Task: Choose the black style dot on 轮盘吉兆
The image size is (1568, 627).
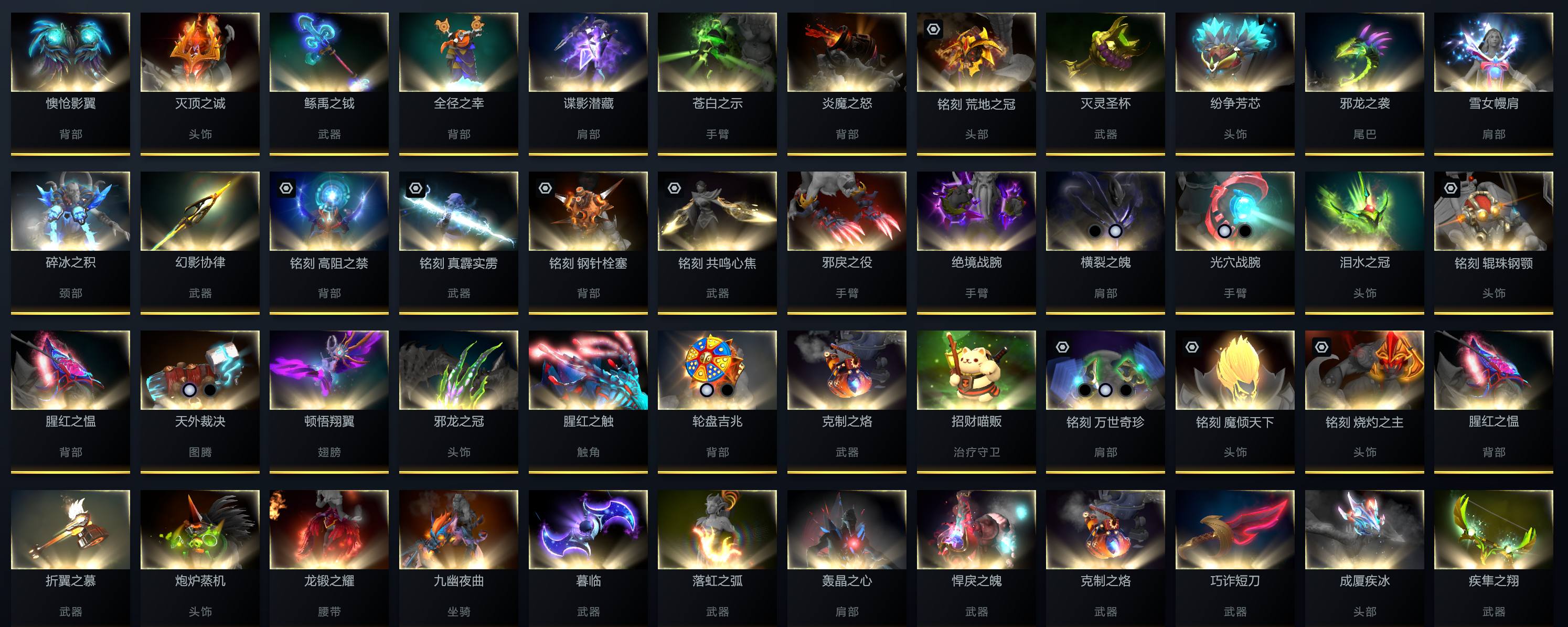Action: 728,390
